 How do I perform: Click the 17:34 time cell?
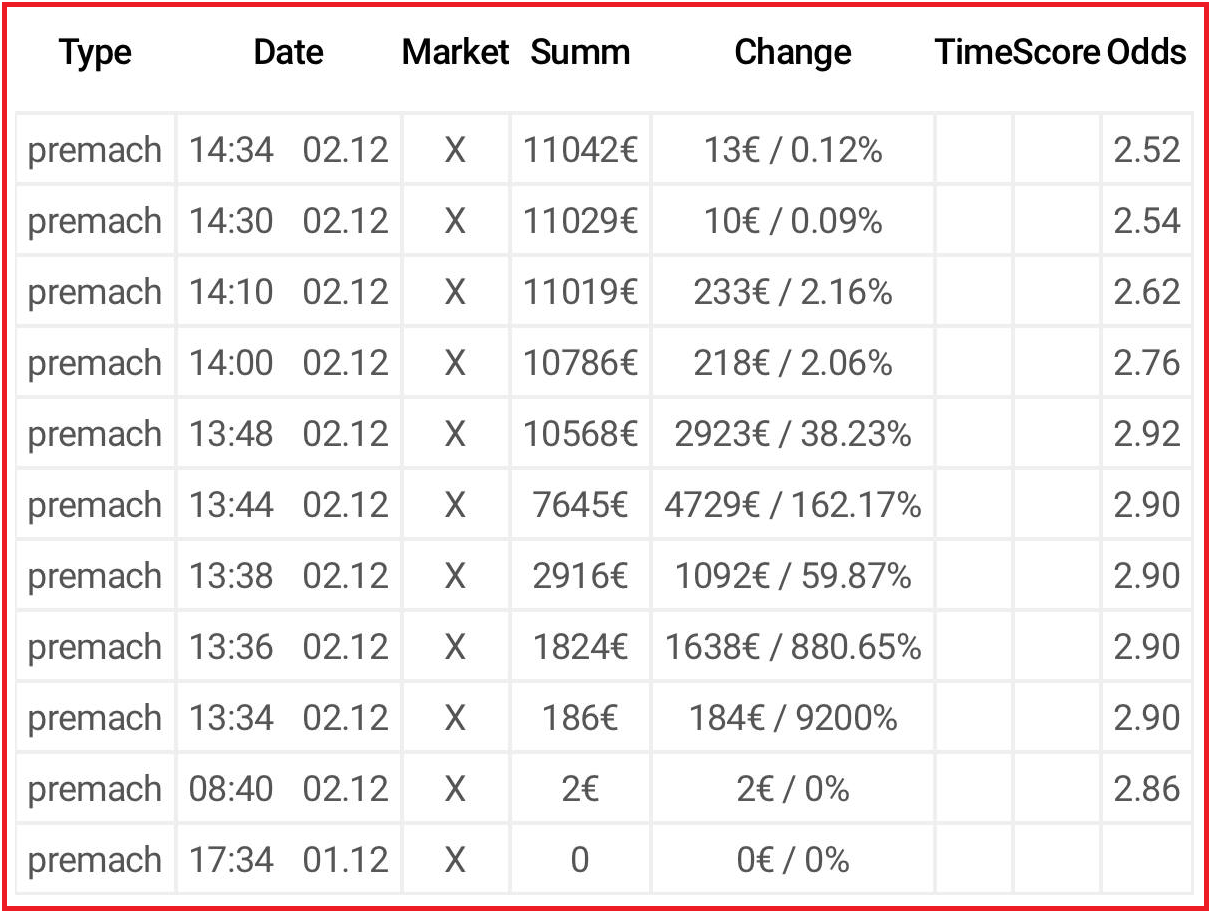click(x=231, y=860)
